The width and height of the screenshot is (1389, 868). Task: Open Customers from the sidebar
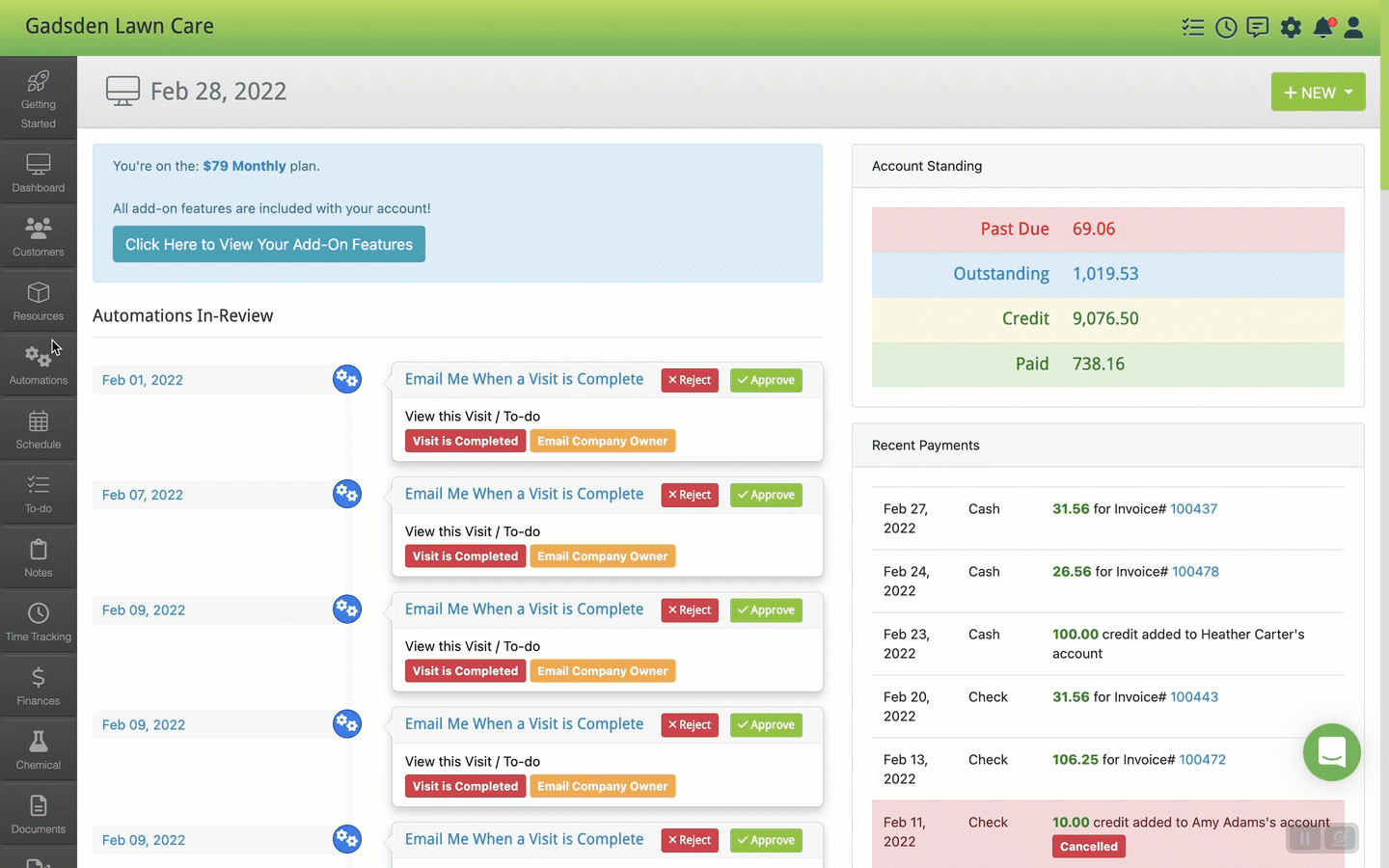pos(39,236)
